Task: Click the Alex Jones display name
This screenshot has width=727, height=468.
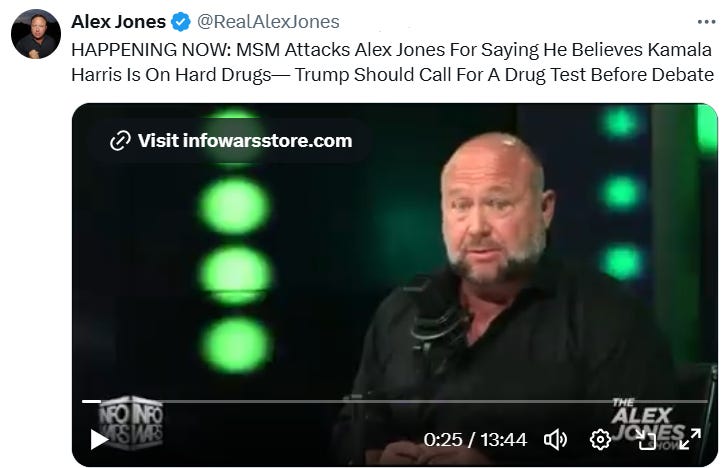Action: click(118, 22)
